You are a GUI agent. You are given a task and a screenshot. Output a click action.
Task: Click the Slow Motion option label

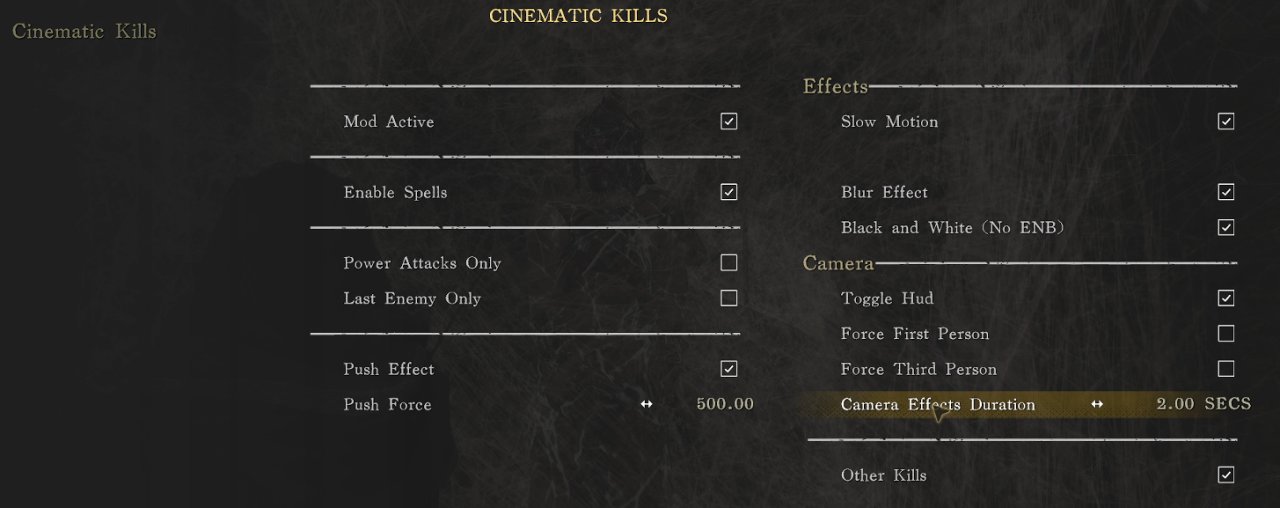point(889,122)
